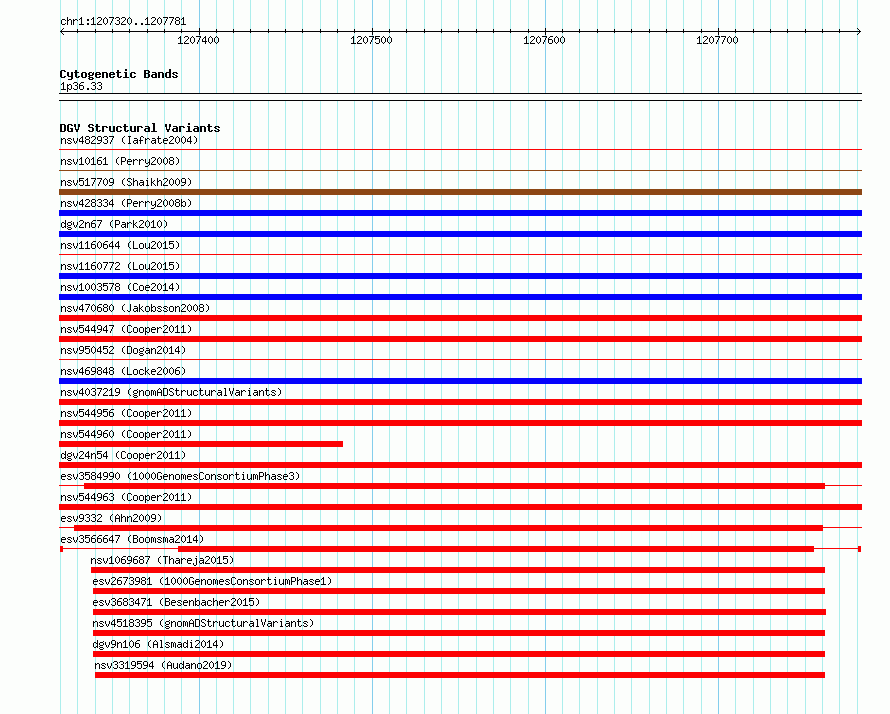This screenshot has height=714, width=890.
Task: Open variant nsv469848 (Locke2006)
Action: click(x=123, y=371)
